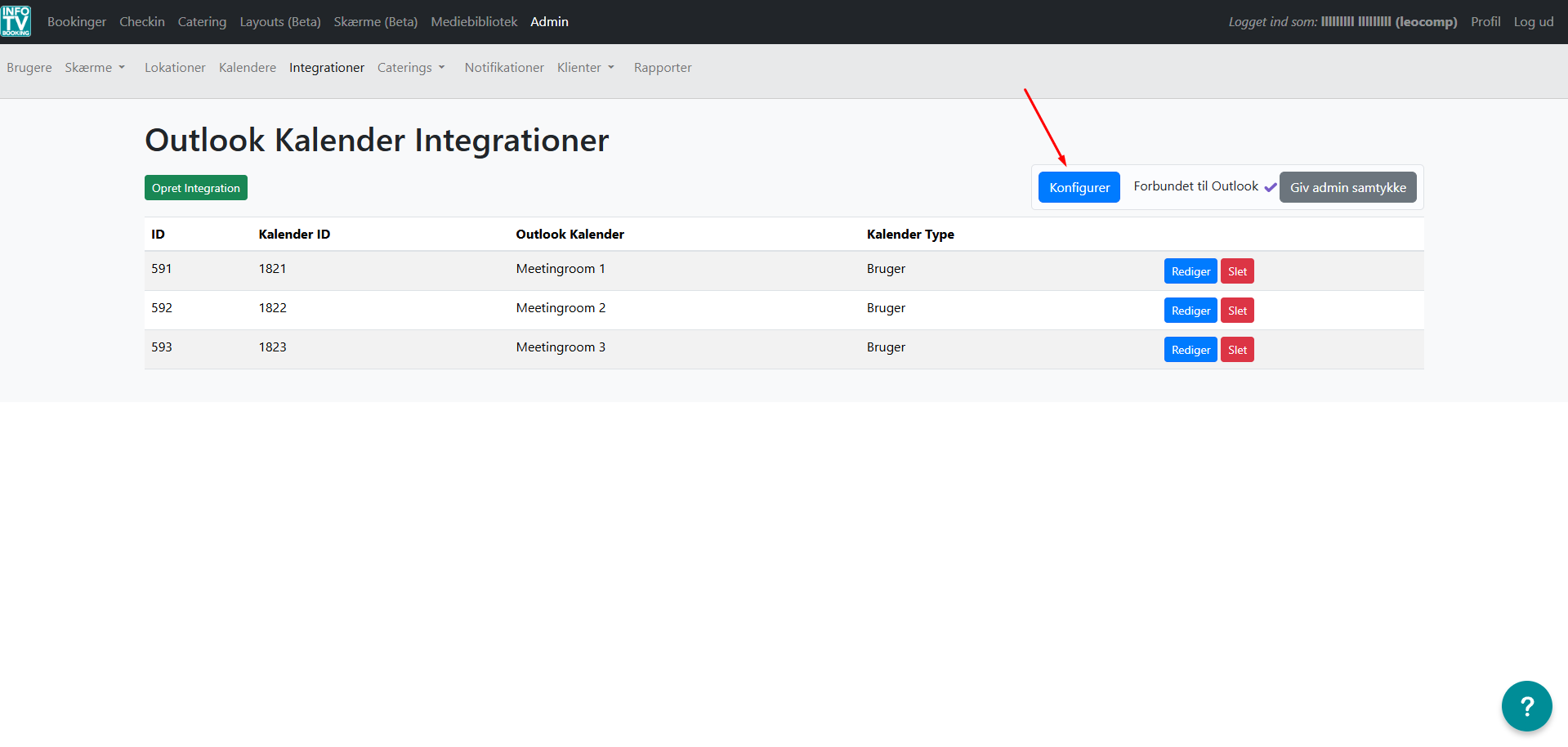1568x747 pixels.
Task: Click Bruger type in Meetingroom 3 row
Action: coord(886,347)
